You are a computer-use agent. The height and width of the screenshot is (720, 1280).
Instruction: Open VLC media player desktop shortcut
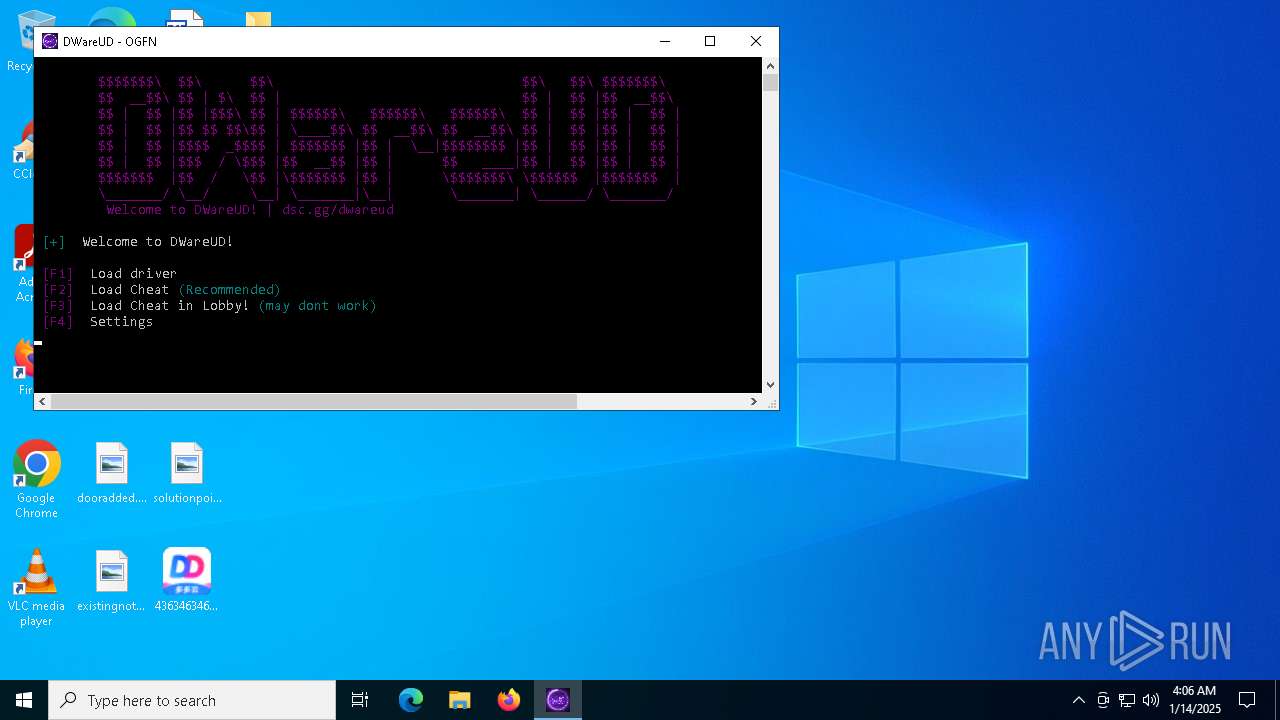pyautogui.click(x=36, y=588)
